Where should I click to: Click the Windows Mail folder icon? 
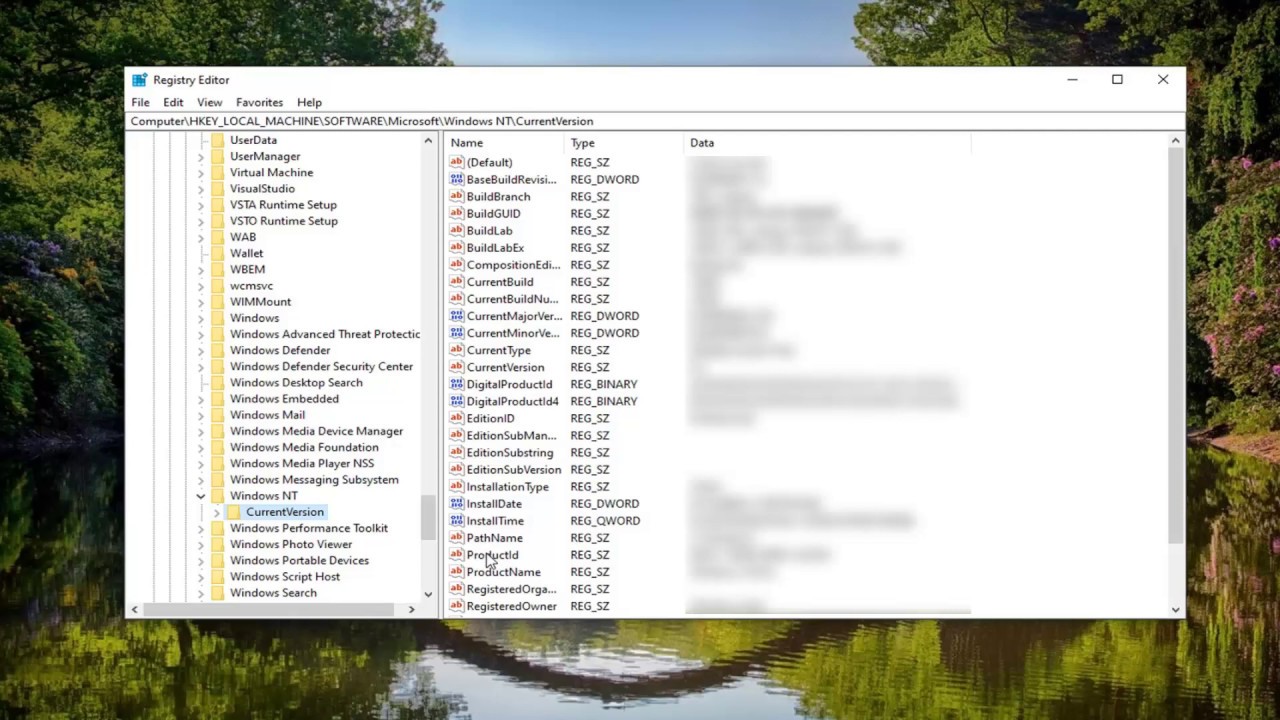[x=218, y=415]
